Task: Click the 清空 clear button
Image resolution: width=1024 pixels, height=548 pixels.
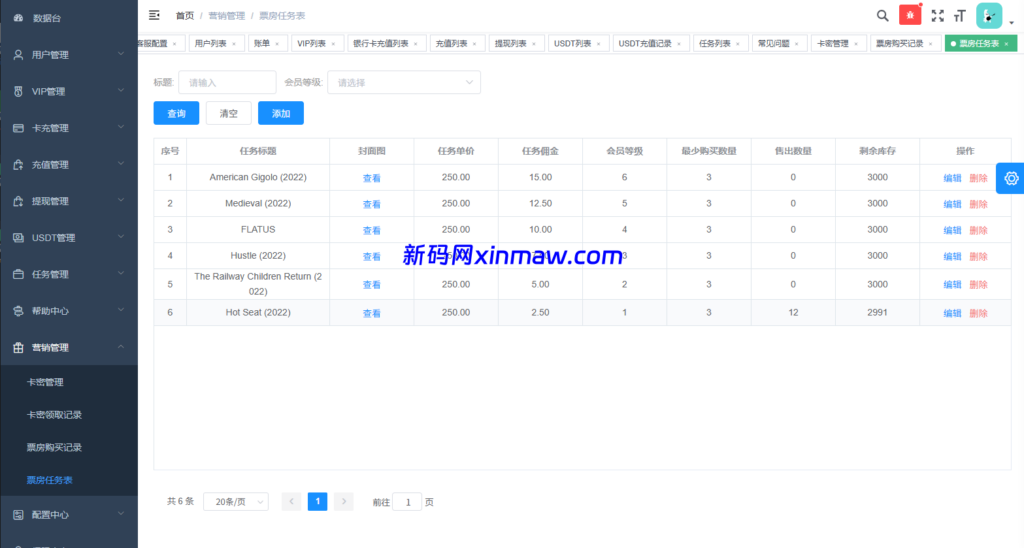Action: click(229, 113)
